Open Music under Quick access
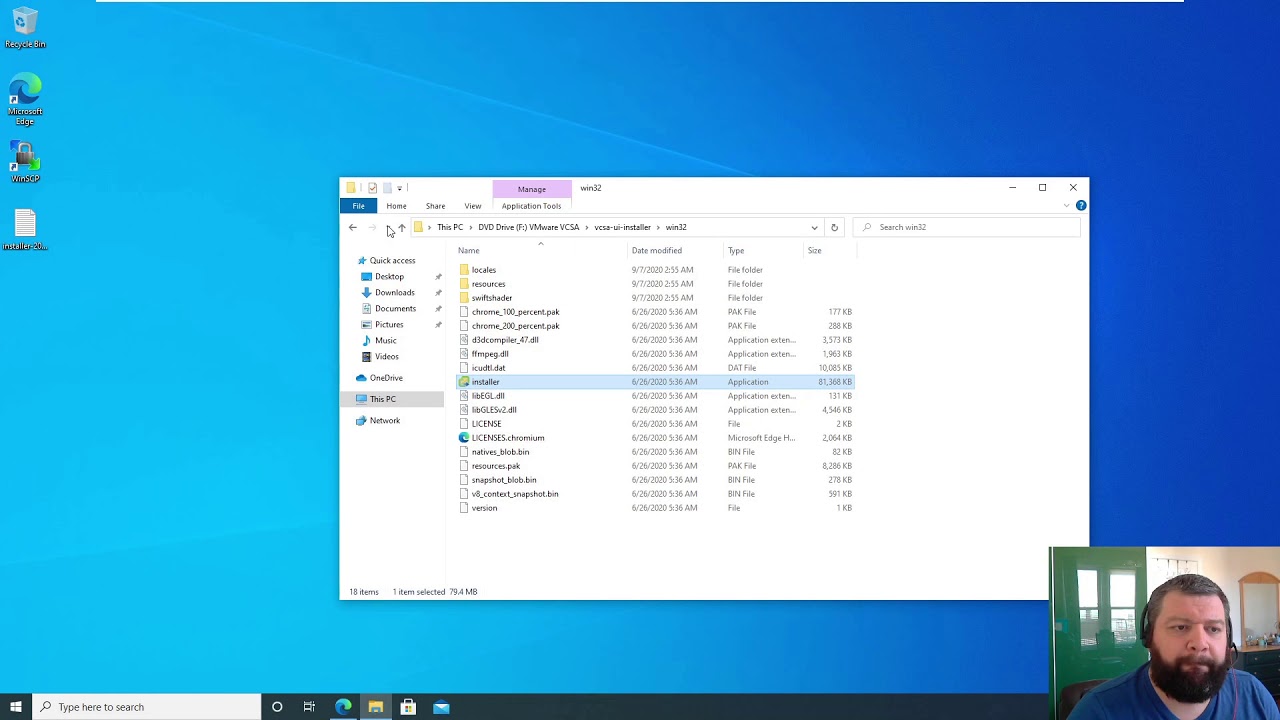Screen dimensions: 1280x720 [385, 341]
